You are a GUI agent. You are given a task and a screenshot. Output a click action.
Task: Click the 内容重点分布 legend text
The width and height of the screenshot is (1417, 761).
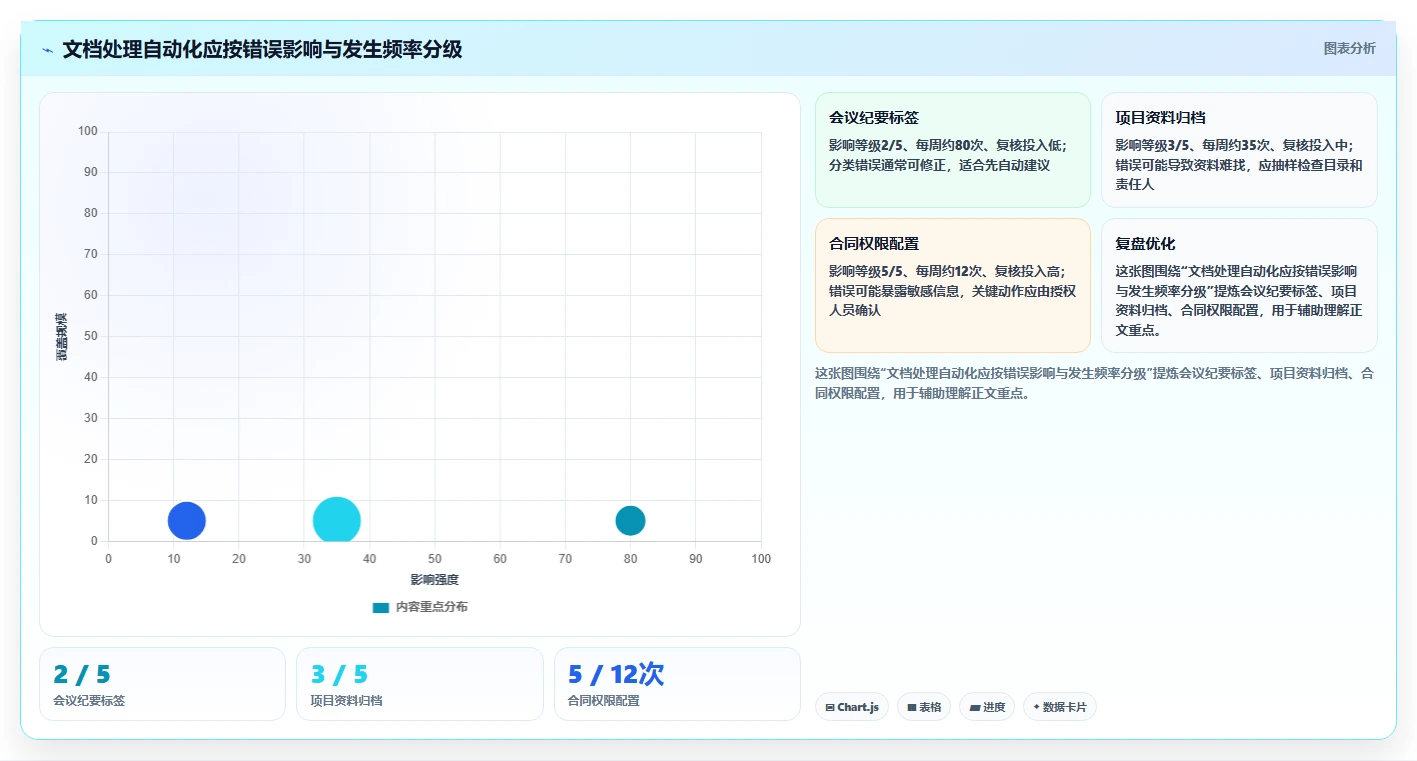click(431, 607)
